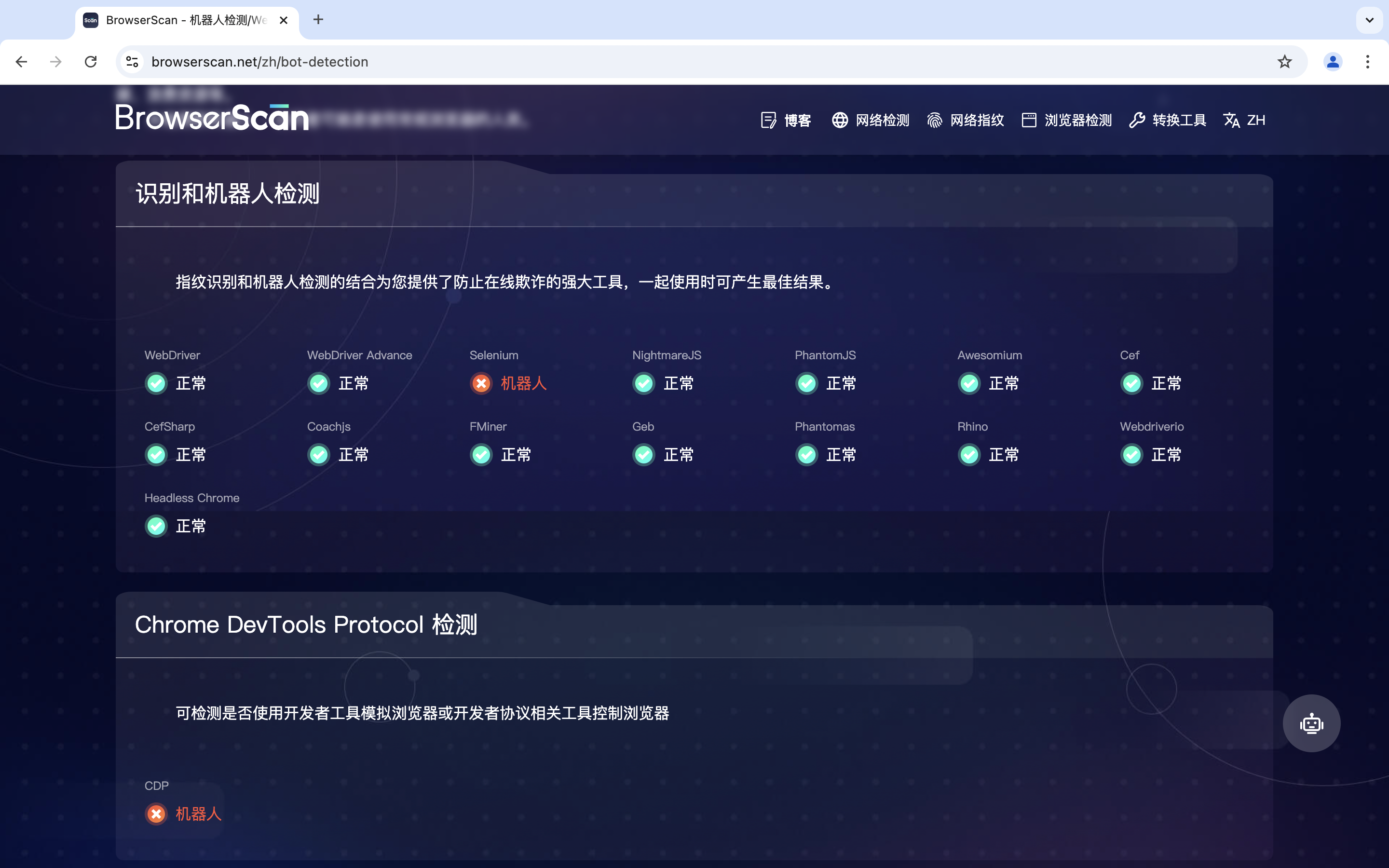
Task: Open the ZH language selector
Action: (1244, 120)
